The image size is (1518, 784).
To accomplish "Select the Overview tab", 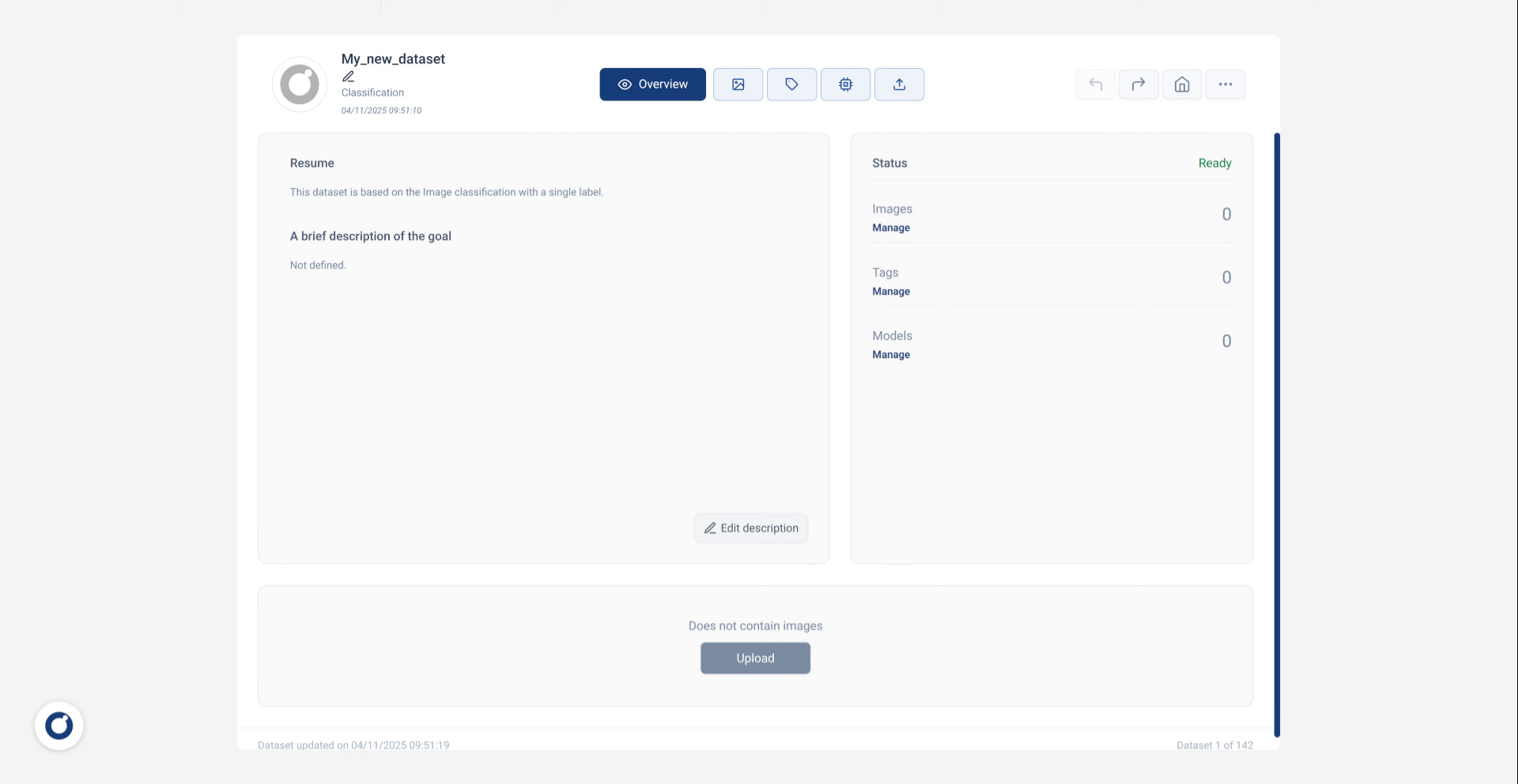I will (652, 85).
